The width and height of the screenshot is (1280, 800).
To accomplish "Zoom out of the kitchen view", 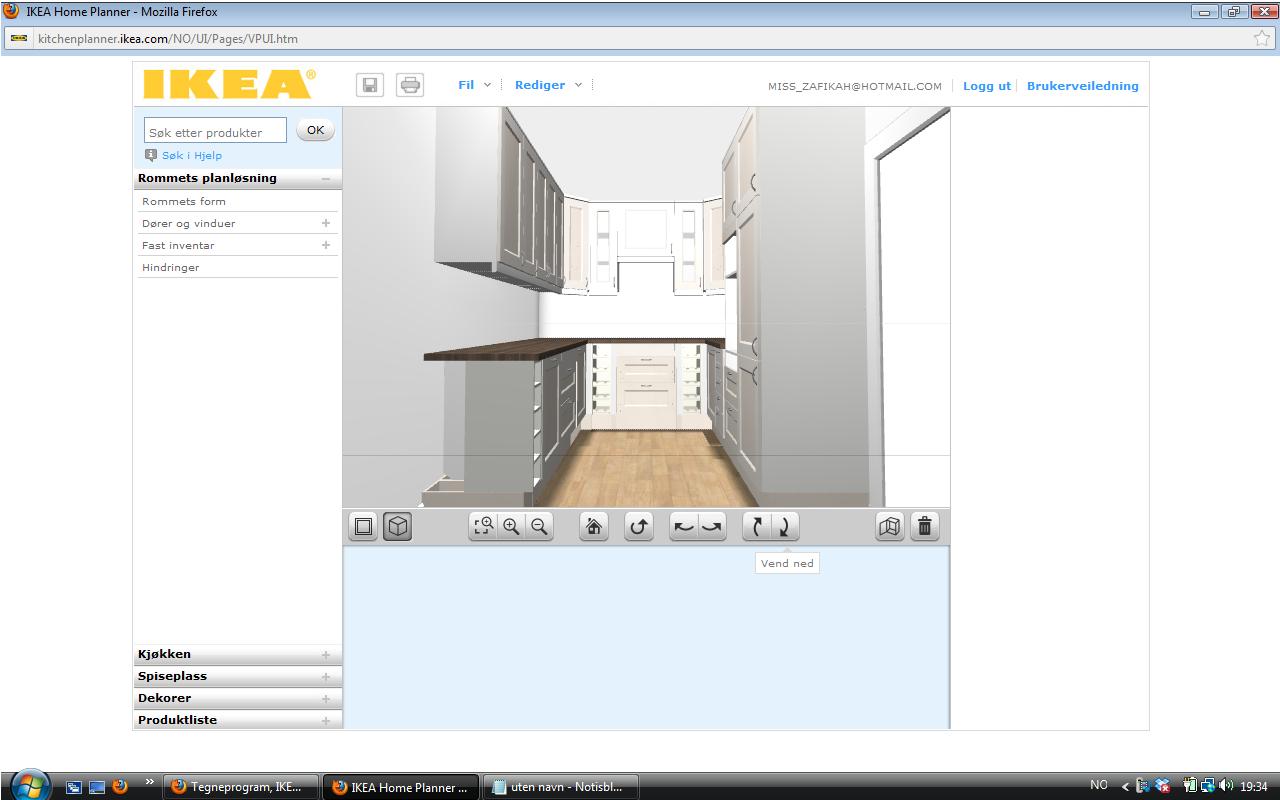I will pos(539,527).
